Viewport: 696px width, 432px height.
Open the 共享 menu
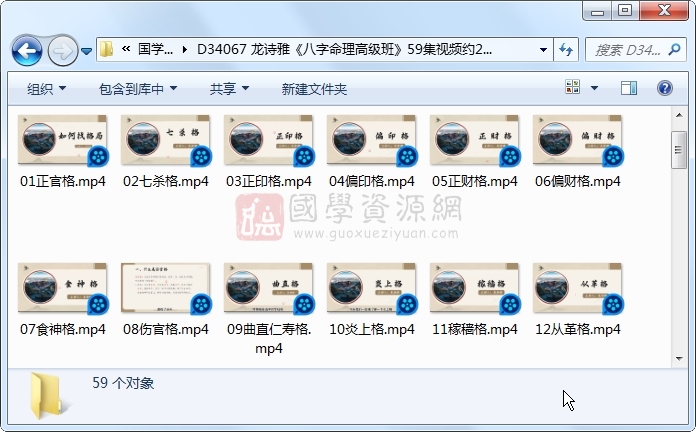229,89
